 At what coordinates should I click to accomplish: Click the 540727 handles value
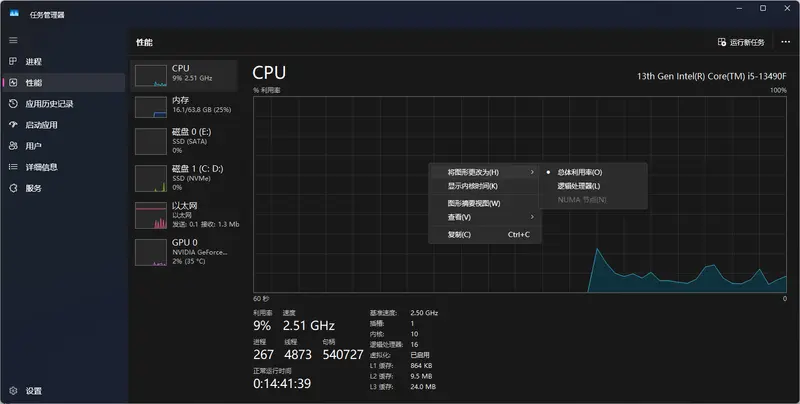(343, 354)
